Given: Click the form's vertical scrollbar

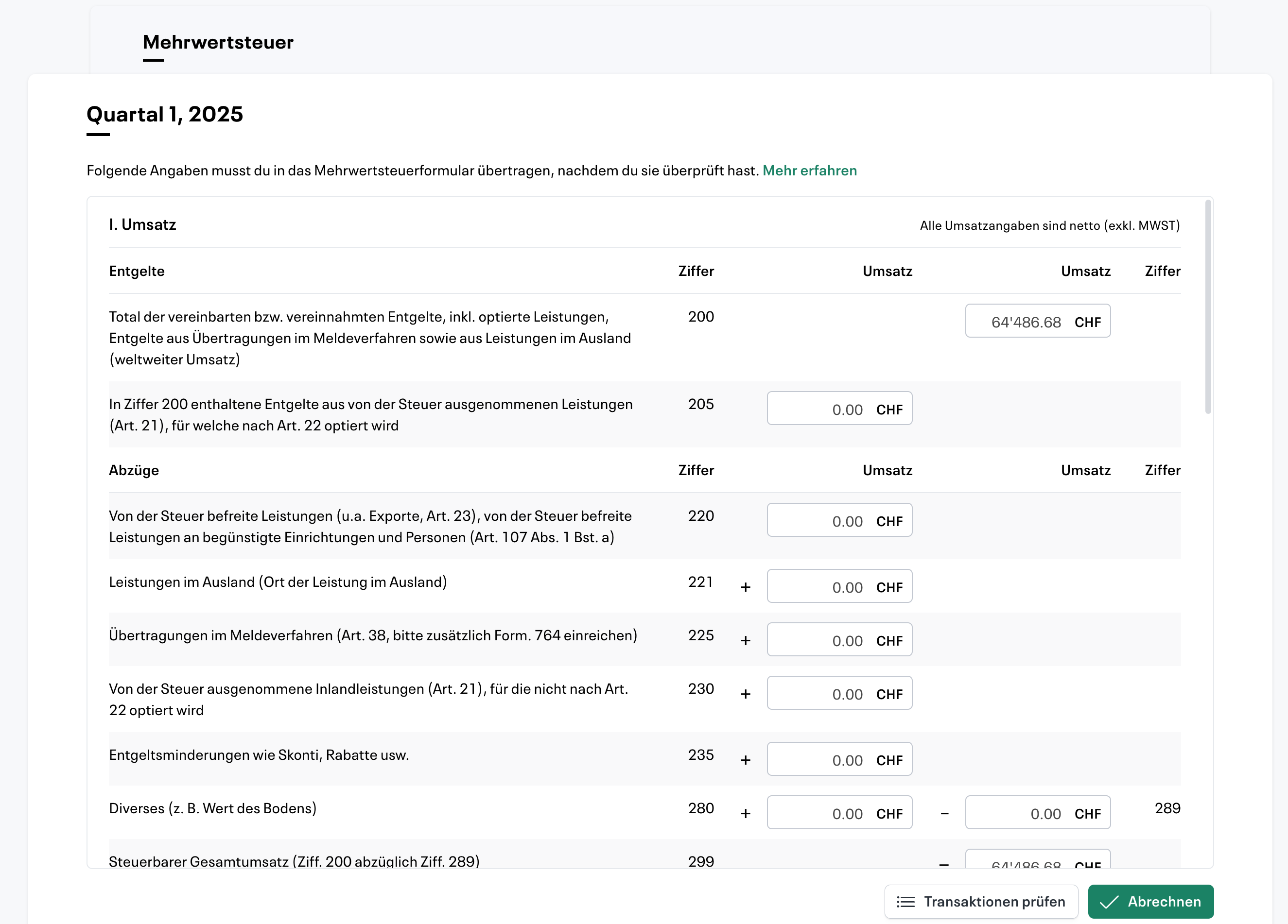Looking at the screenshot, I should (x=1208, y=307).
